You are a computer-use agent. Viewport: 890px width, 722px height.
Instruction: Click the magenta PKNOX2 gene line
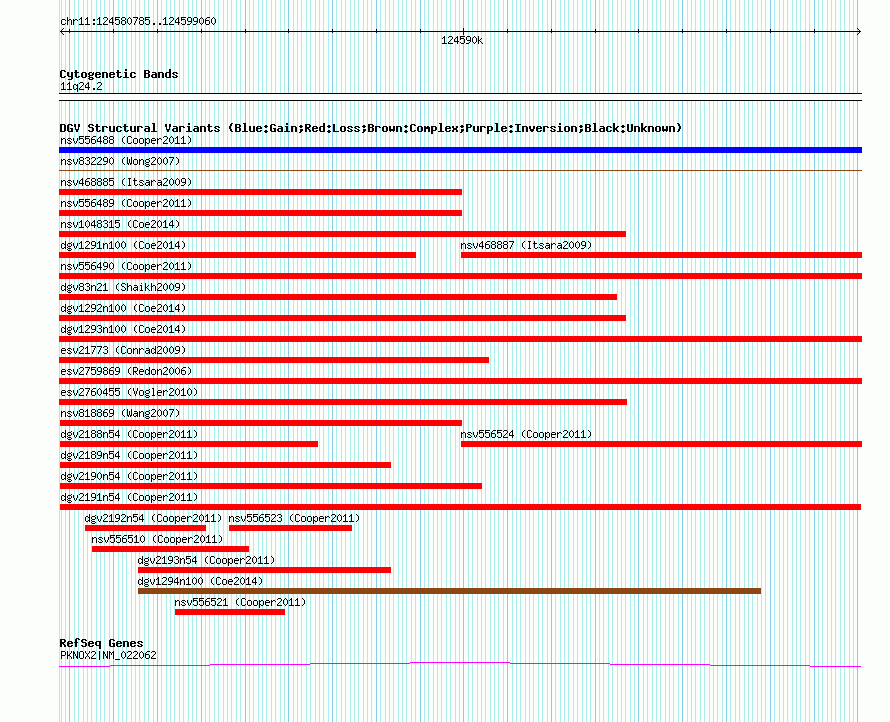(x=460, y=664)
